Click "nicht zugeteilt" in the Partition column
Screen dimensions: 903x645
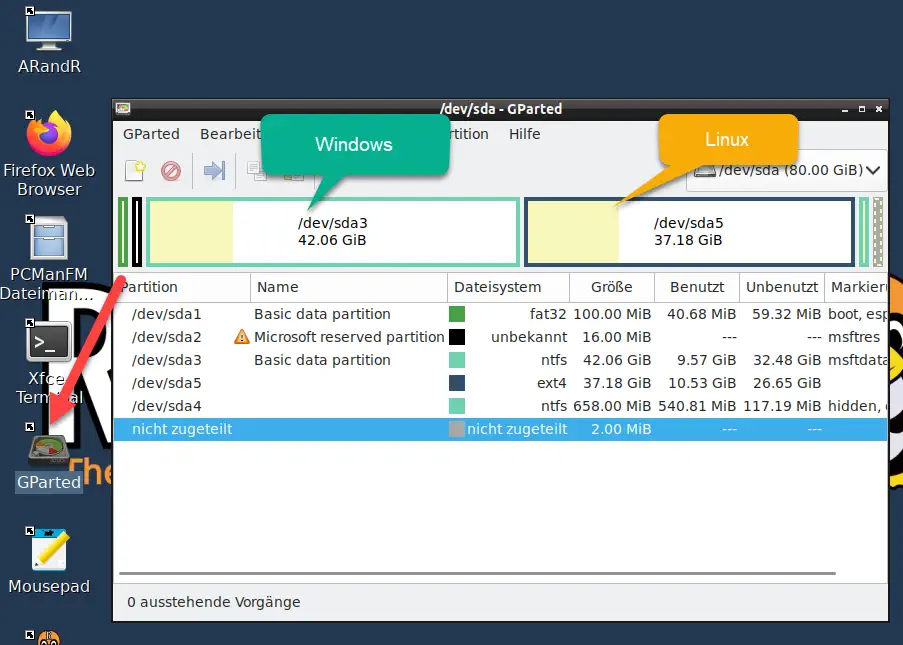(x=182, y=429)
